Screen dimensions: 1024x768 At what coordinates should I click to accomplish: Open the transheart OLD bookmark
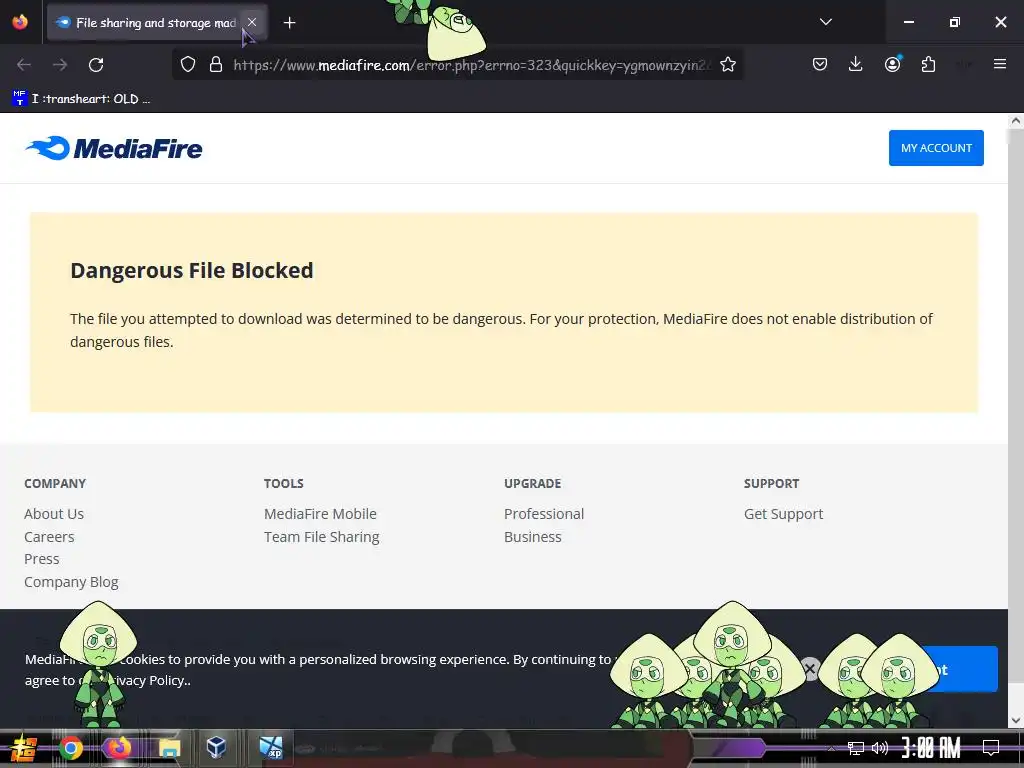[82, 99]
